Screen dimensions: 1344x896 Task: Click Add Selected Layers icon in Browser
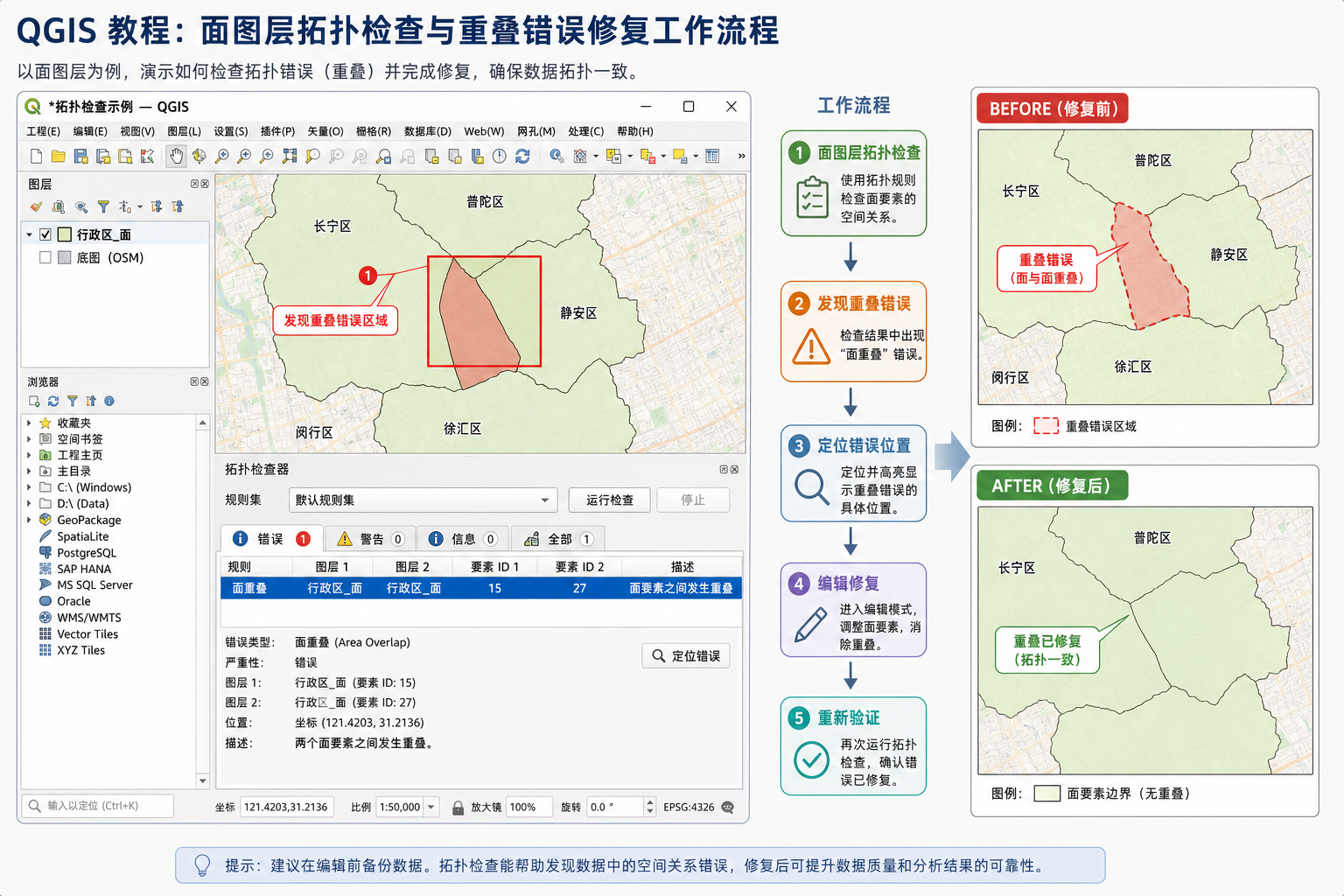34,401
